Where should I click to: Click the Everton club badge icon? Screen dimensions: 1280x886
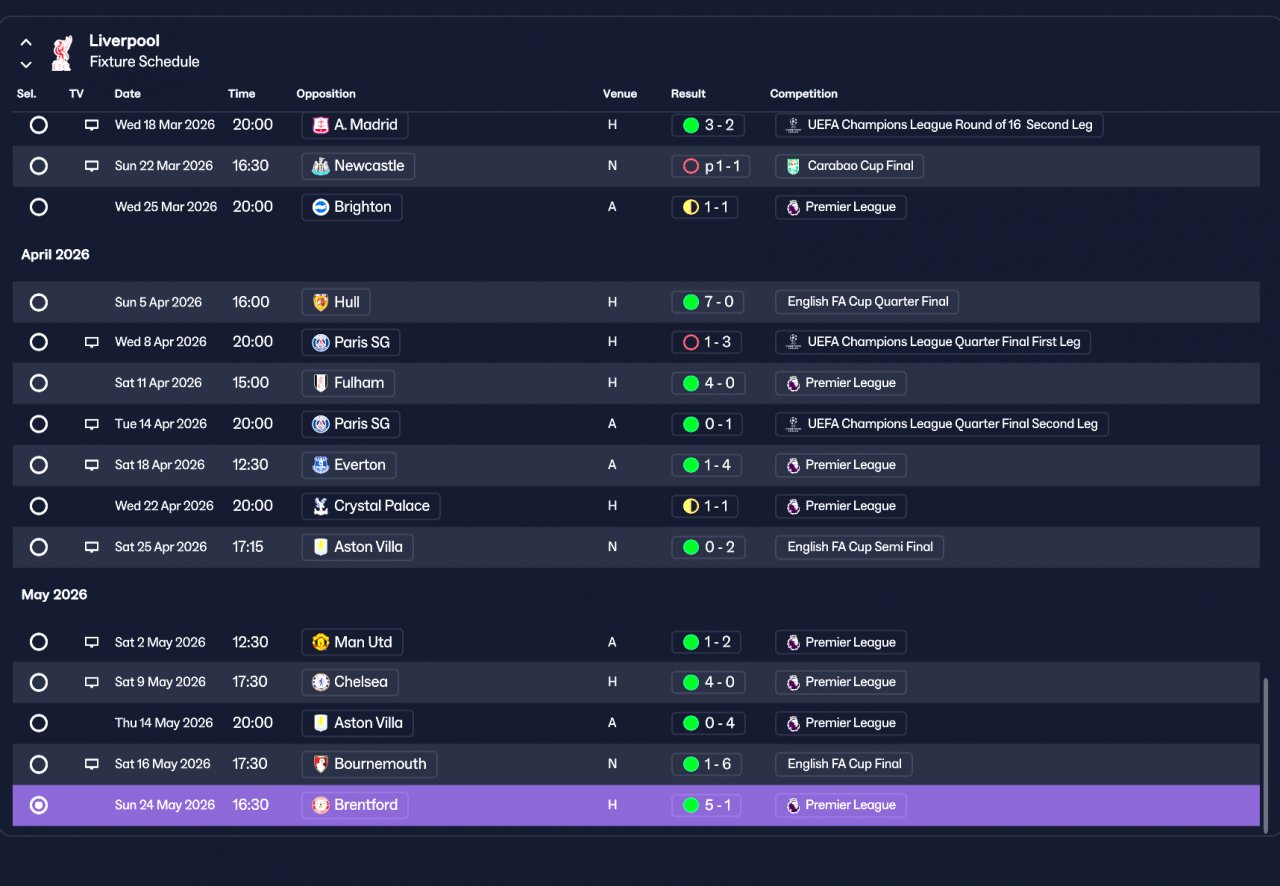320,465
